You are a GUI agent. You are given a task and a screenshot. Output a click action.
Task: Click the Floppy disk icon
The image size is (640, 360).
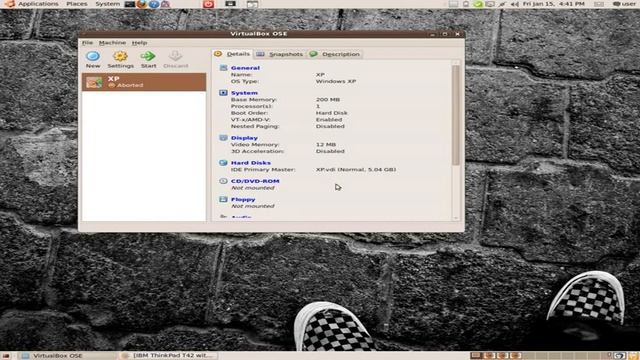pyautogui.click(x=223, y=199)
